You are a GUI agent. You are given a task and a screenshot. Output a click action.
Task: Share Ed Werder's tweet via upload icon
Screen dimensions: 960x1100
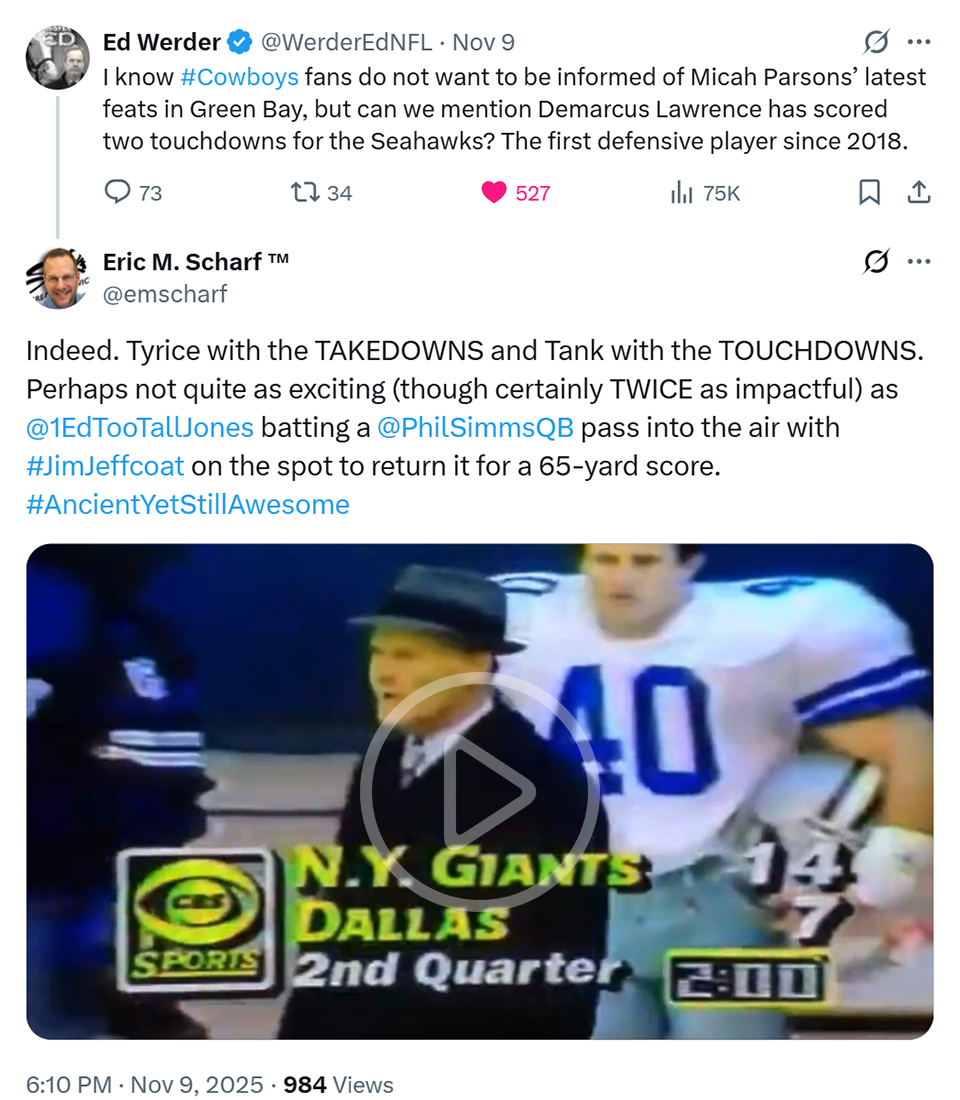click(x=919, y=192)
